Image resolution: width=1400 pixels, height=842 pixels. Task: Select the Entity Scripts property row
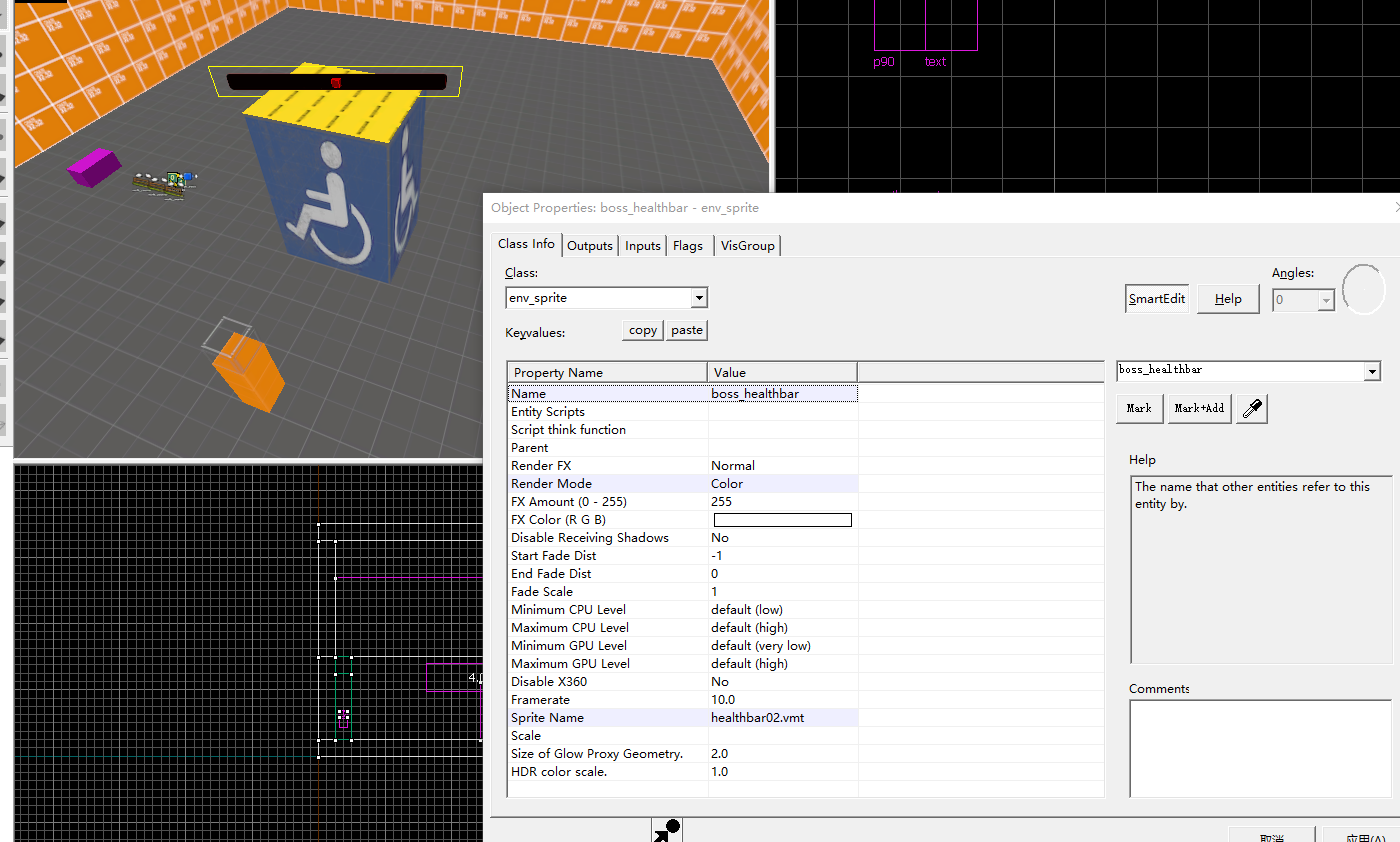(x=683, y=412)
